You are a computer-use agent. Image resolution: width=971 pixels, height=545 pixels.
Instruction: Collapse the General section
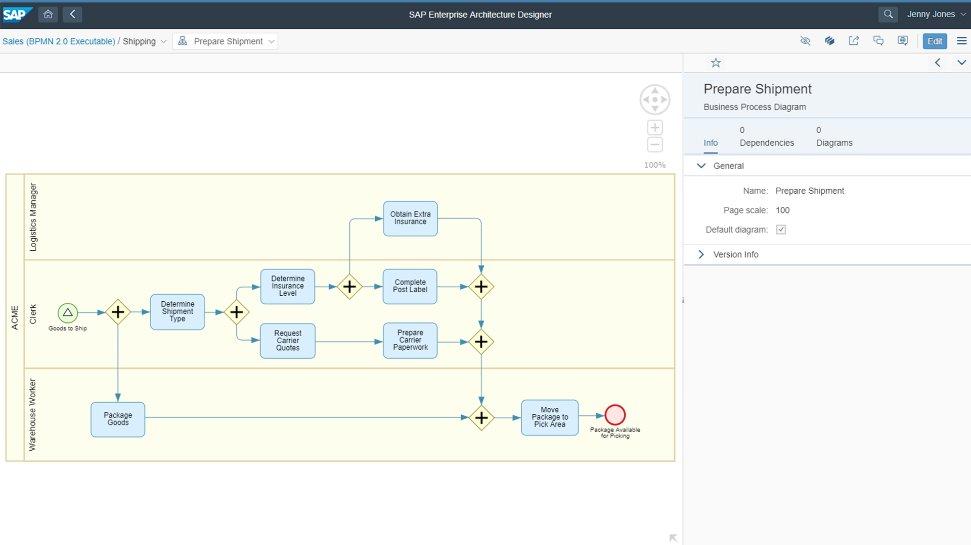(x=701, y=166)
